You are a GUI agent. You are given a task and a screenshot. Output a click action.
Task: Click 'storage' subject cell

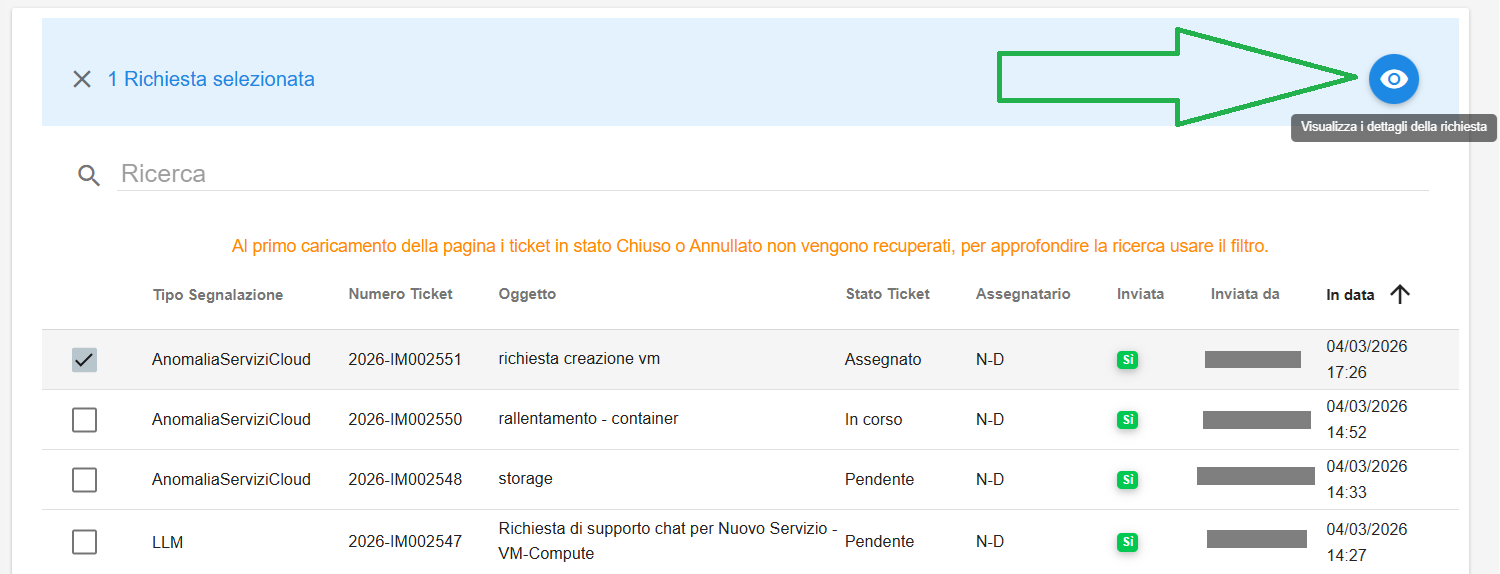pos(525,478)
